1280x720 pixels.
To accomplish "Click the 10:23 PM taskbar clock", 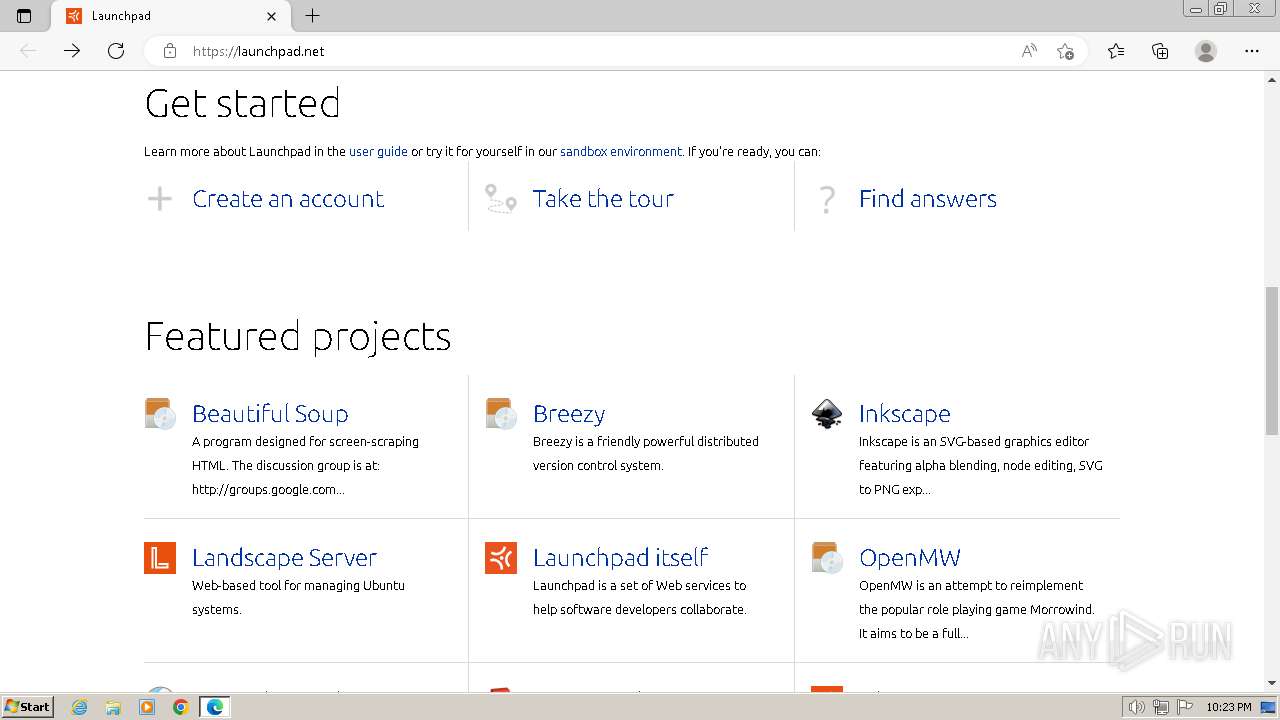I will [1229, 707].
